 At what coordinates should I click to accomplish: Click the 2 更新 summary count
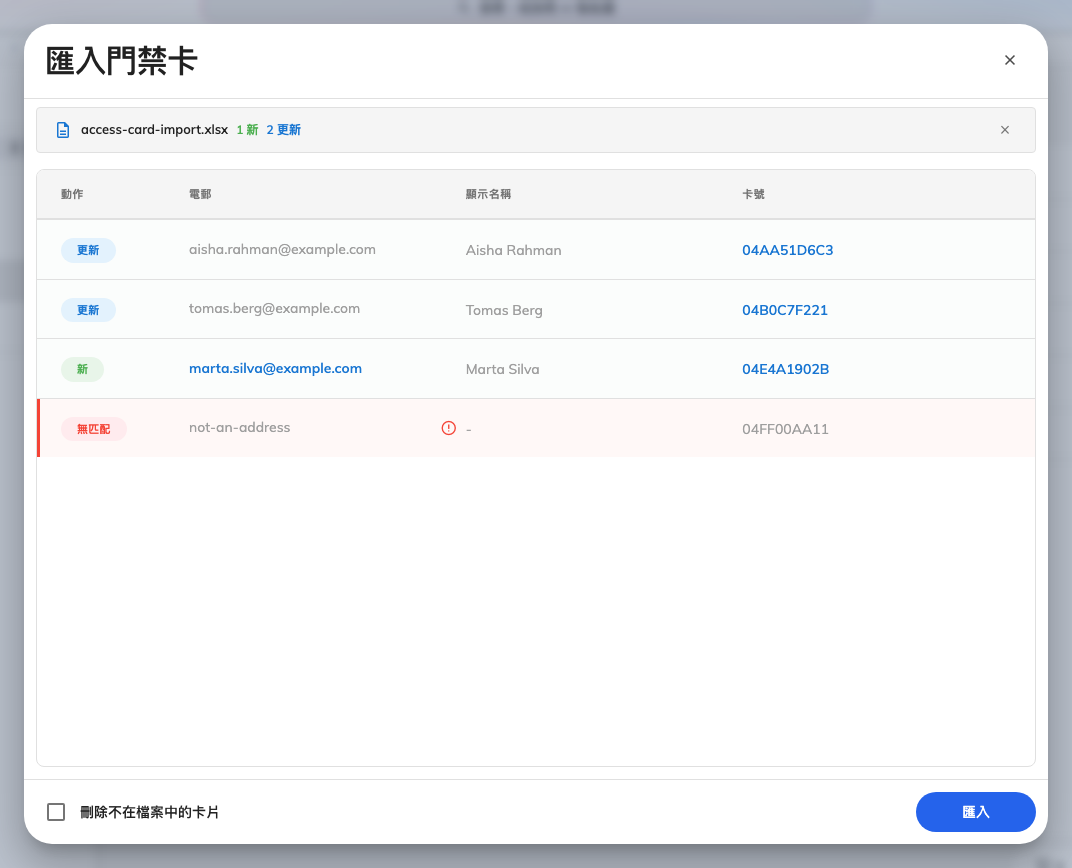(284, 130)
